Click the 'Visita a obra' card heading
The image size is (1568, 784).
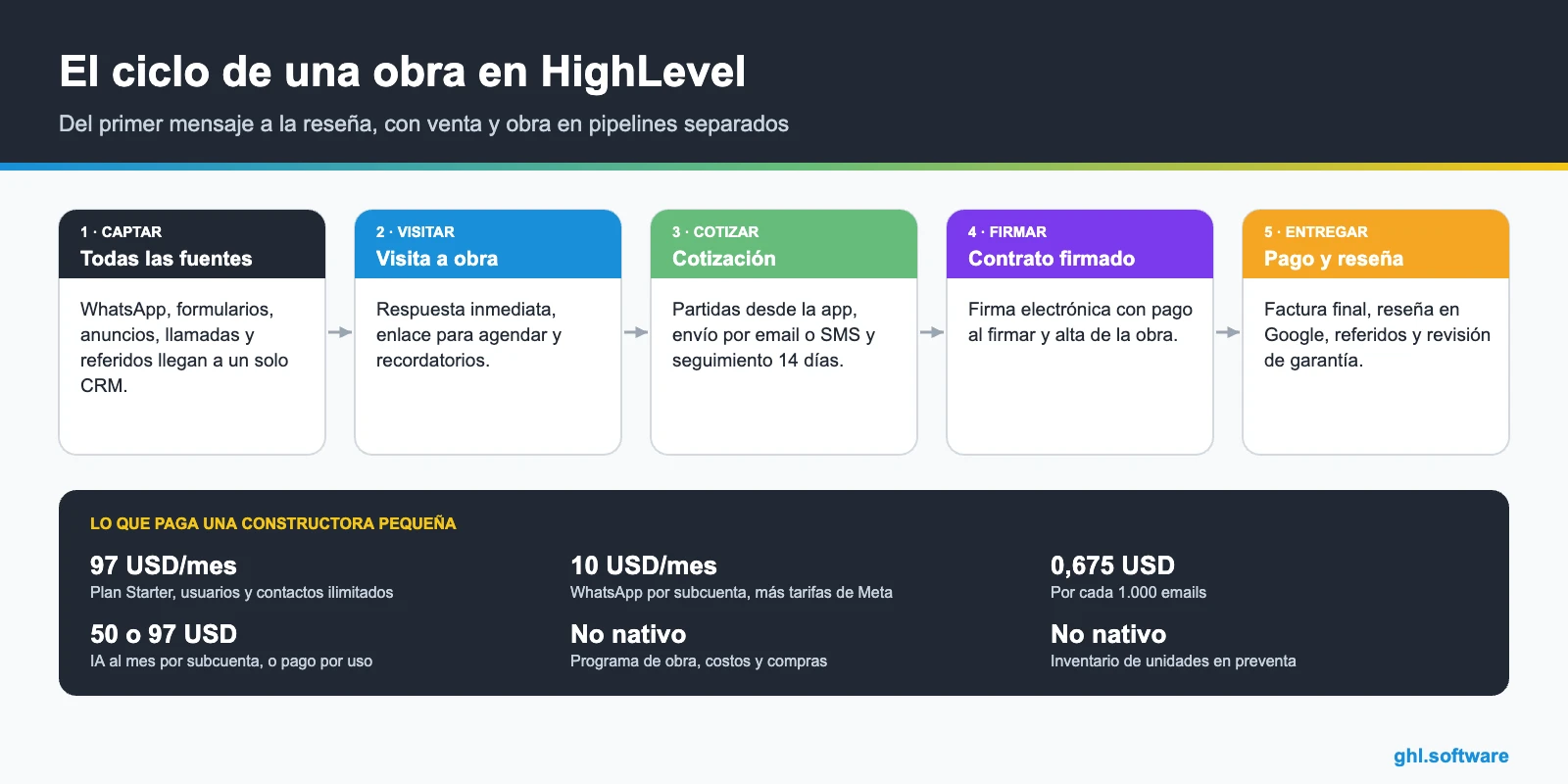437,259
